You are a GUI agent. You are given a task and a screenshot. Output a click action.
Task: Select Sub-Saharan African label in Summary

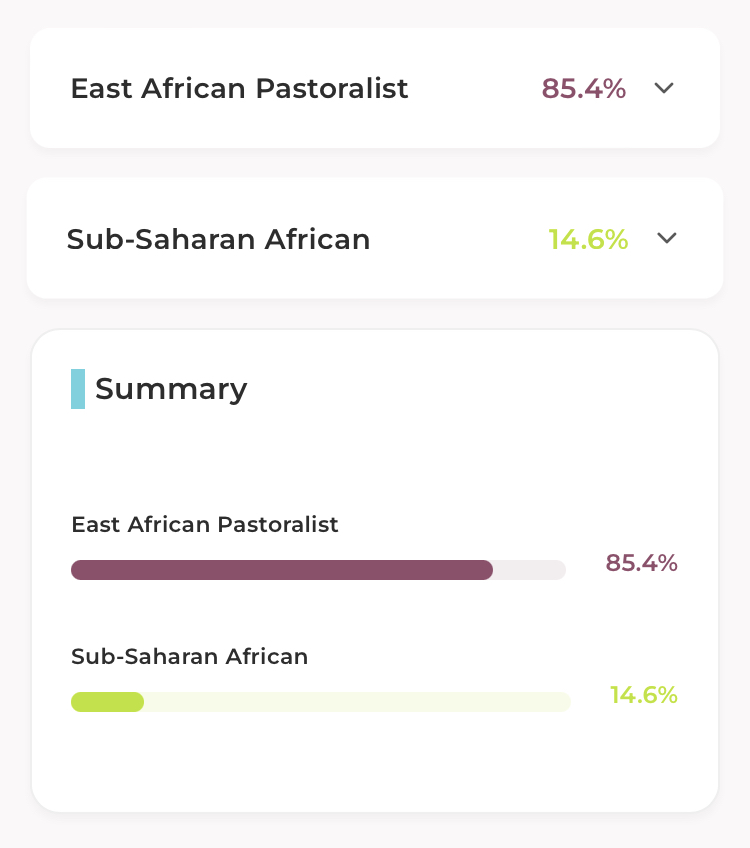click(x=189, y=657)
